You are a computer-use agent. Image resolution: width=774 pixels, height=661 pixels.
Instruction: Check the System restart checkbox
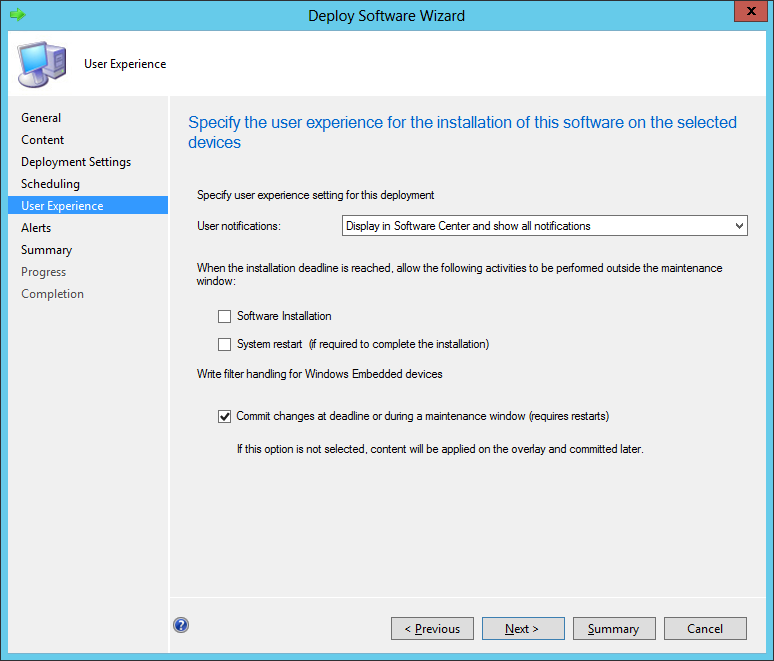point(224,344)
